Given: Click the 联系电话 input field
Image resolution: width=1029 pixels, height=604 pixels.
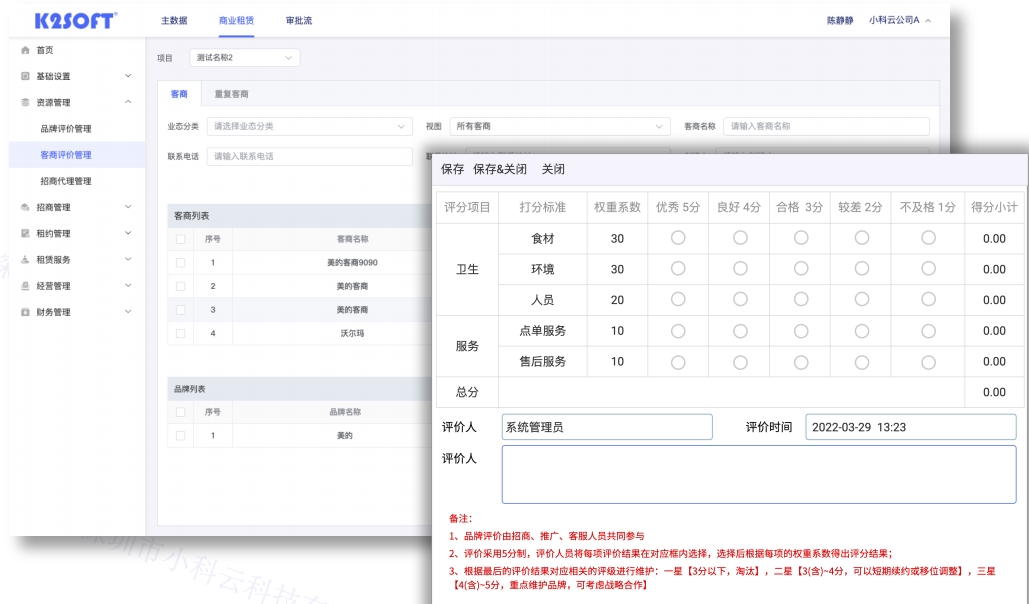Looking at the screenshot, I should (x=309, y=156).
